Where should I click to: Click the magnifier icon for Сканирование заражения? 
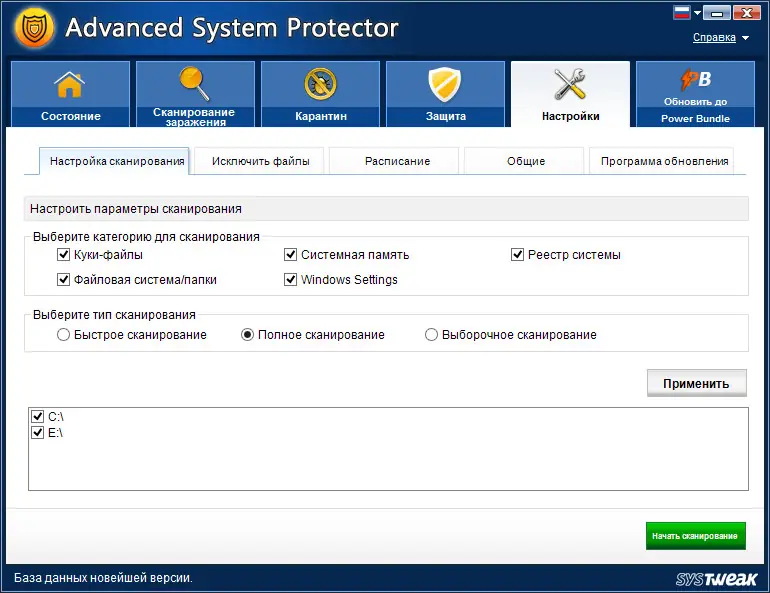[194, 83]
